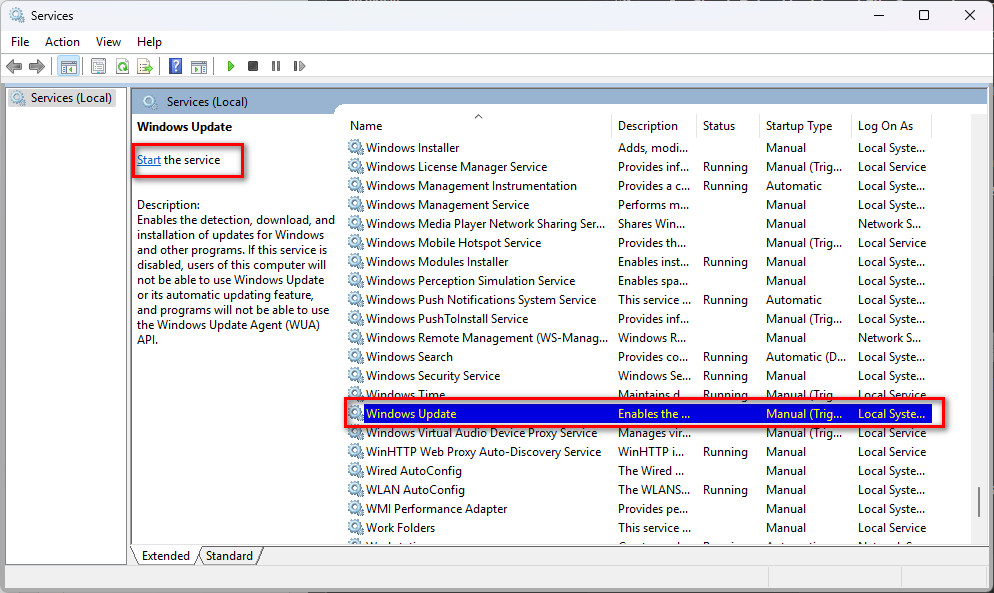Click the Show/Hide Console Tree icon
Image resolution: width=994 pixels, height=593 pixels.
click(68, 66)
